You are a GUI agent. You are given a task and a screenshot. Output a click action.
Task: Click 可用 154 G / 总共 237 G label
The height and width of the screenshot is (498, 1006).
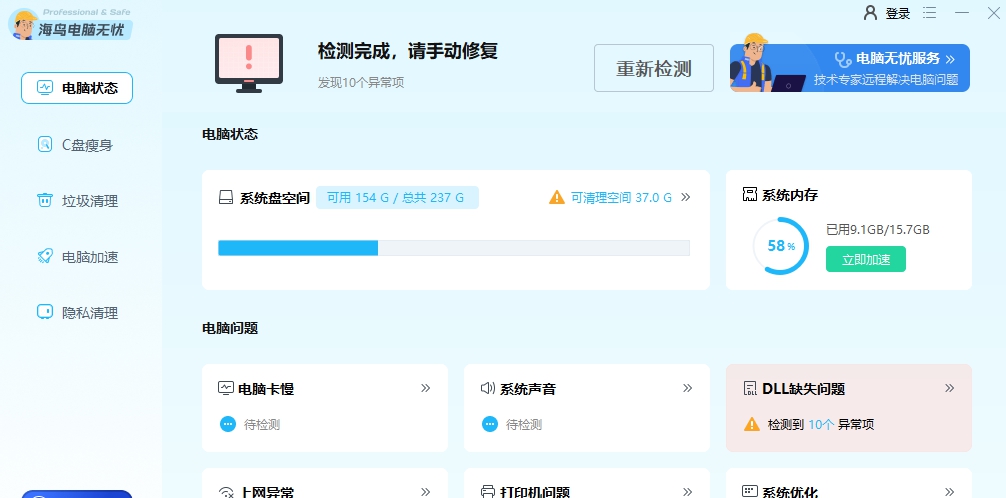[x=397, y=198]
